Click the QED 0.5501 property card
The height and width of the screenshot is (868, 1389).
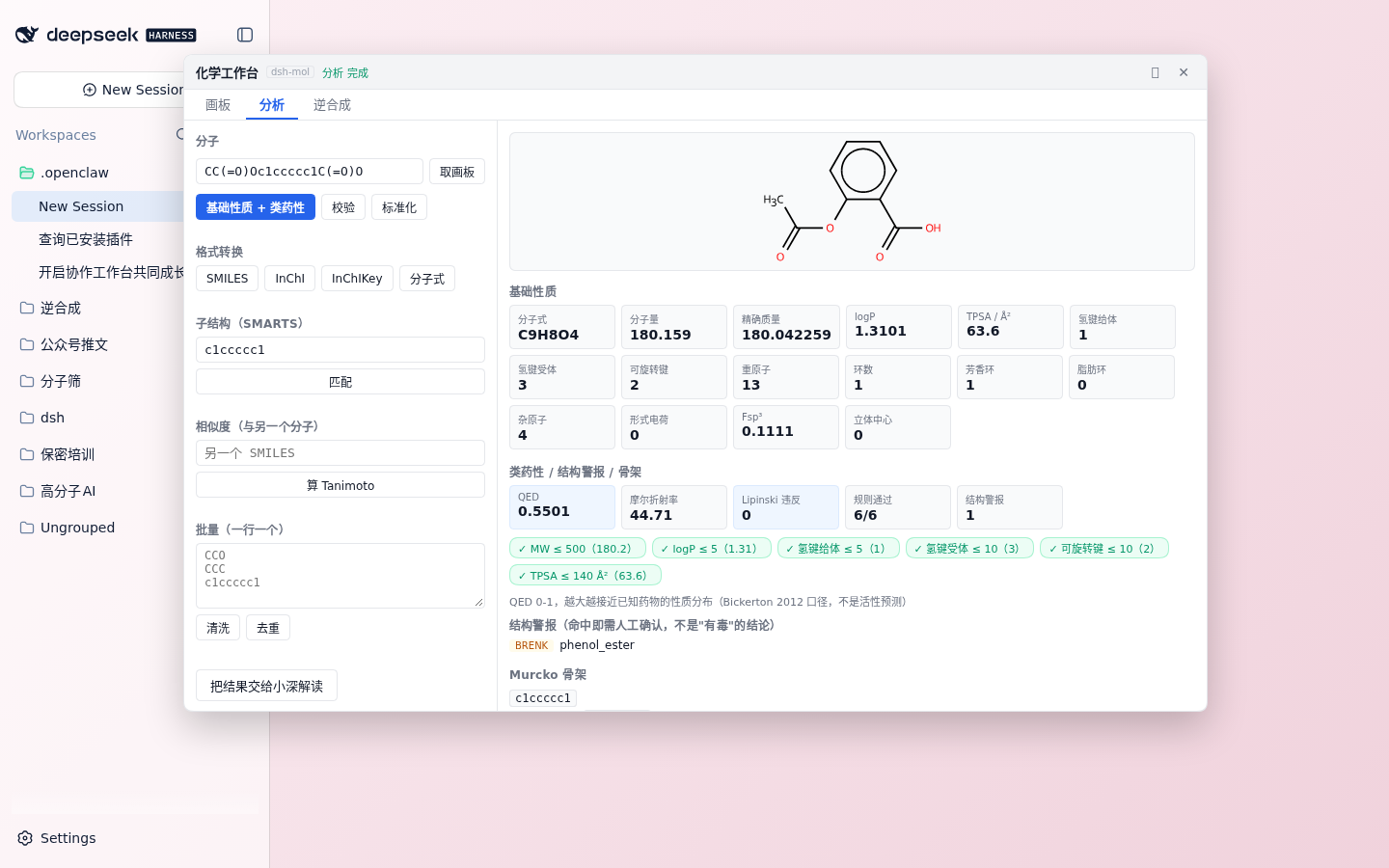coord(562,507)
